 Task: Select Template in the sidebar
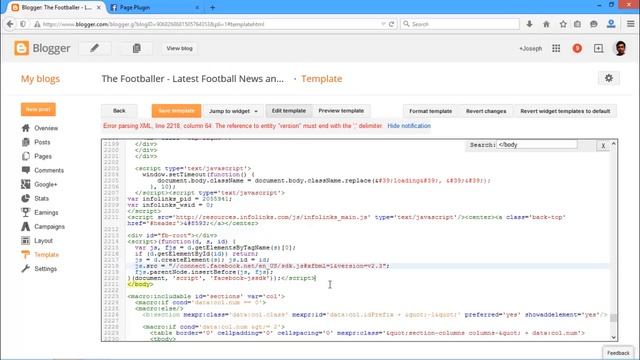[47, 255]
